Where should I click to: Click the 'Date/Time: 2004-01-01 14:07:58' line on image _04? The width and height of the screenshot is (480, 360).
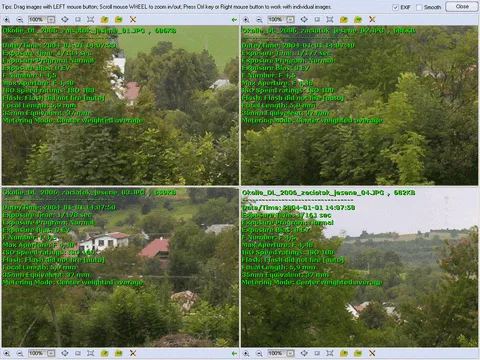(298, 208)
